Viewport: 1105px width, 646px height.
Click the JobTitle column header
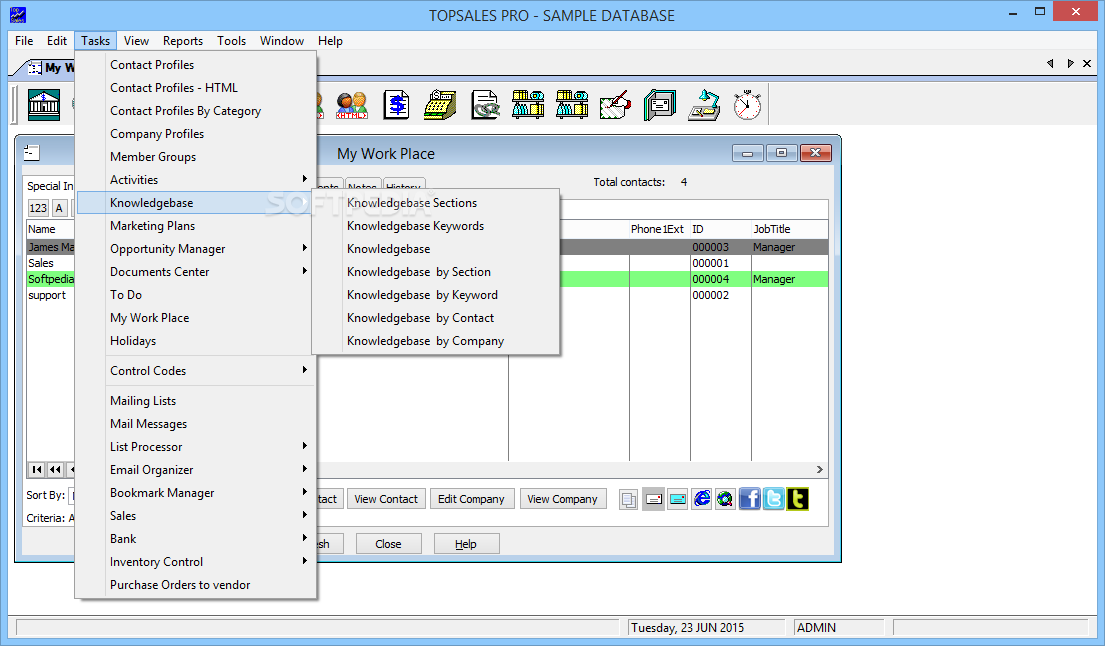pos(789,229)
